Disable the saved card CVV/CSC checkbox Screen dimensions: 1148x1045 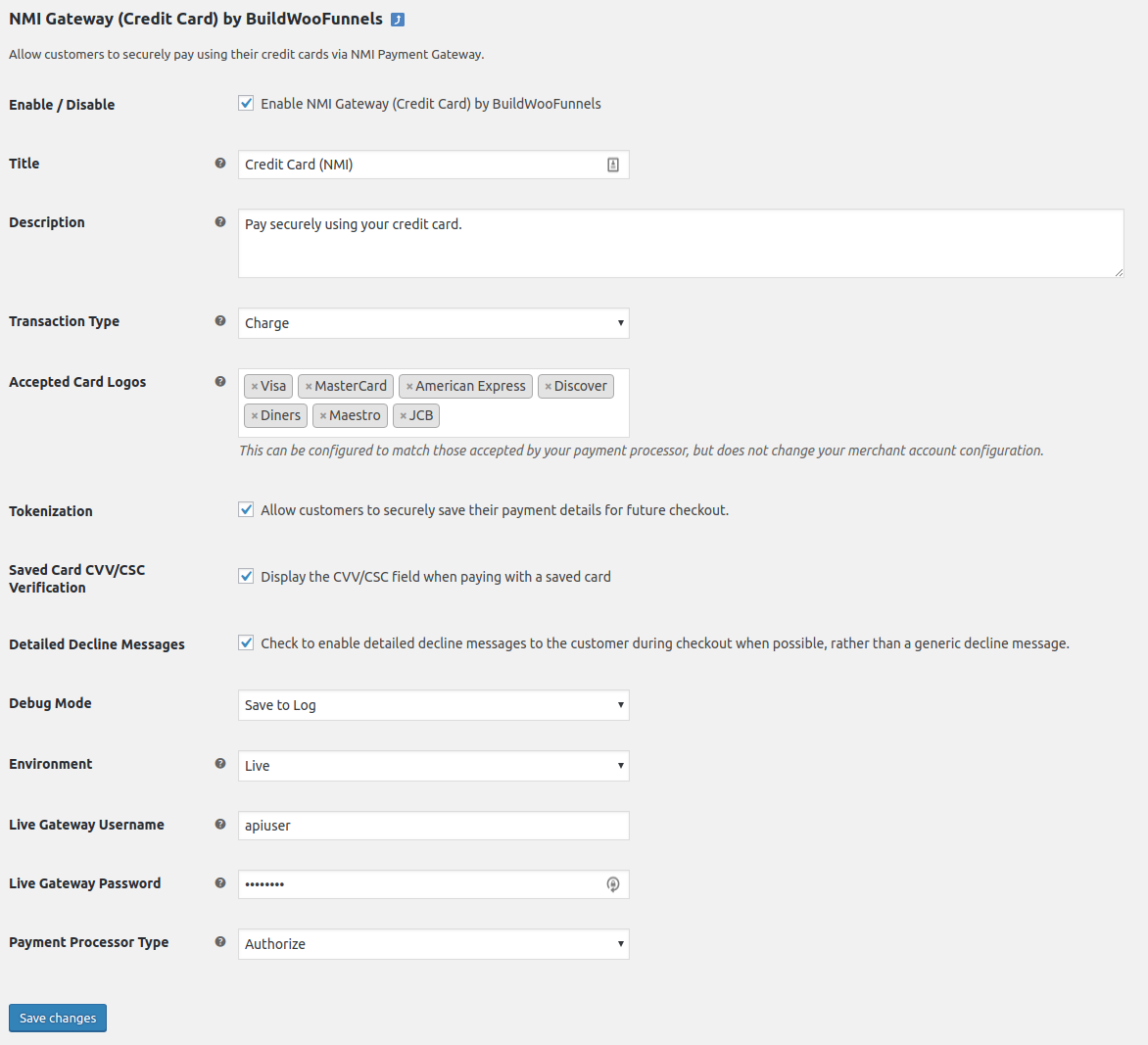246,576
